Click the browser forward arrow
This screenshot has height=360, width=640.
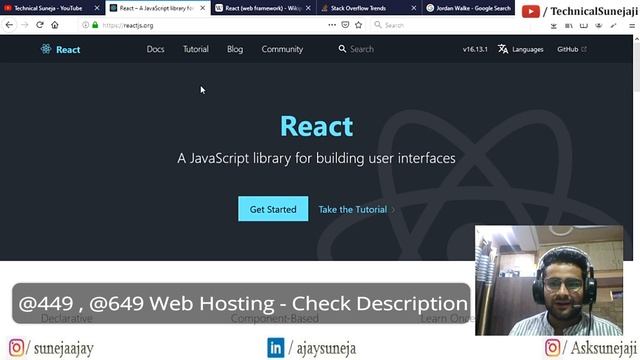click(x=24, y=25)
